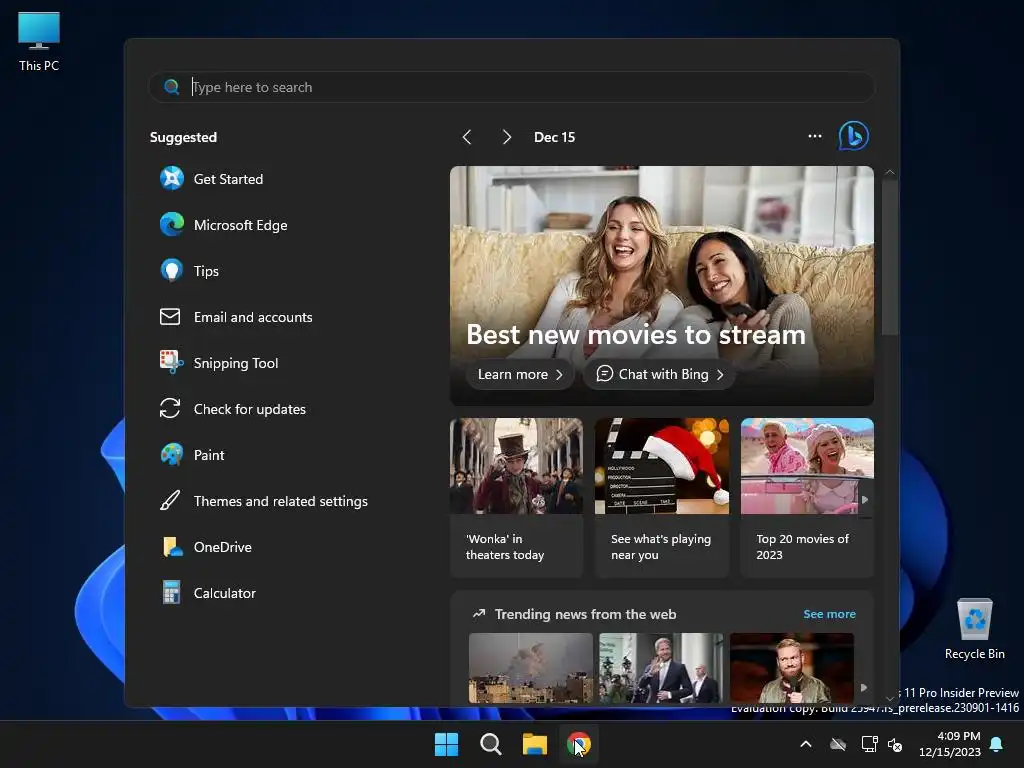
Task: Click Check for updates refresh icon
Action: [170, 409]
